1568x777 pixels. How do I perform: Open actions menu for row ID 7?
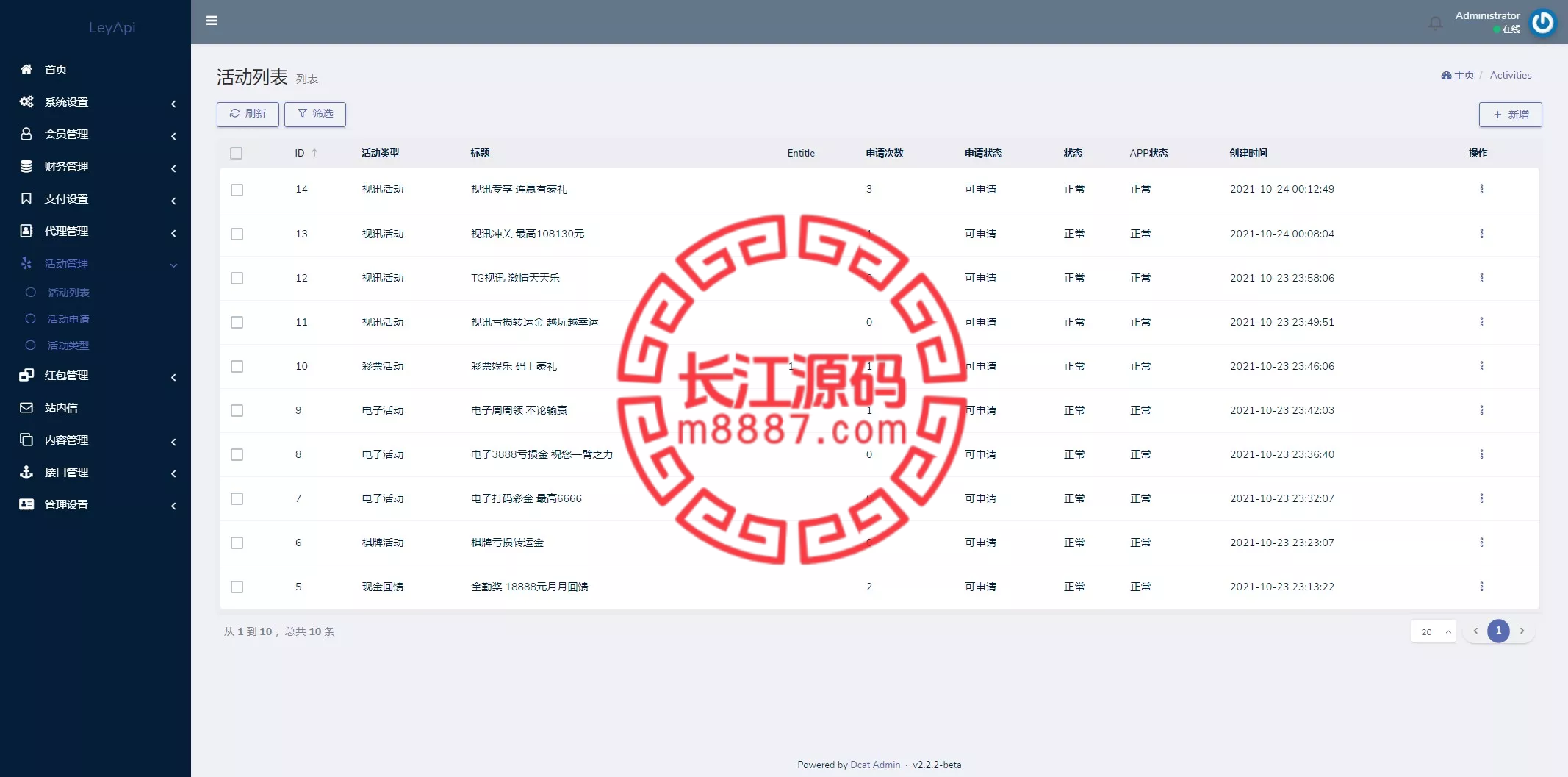pos(1481,498)
